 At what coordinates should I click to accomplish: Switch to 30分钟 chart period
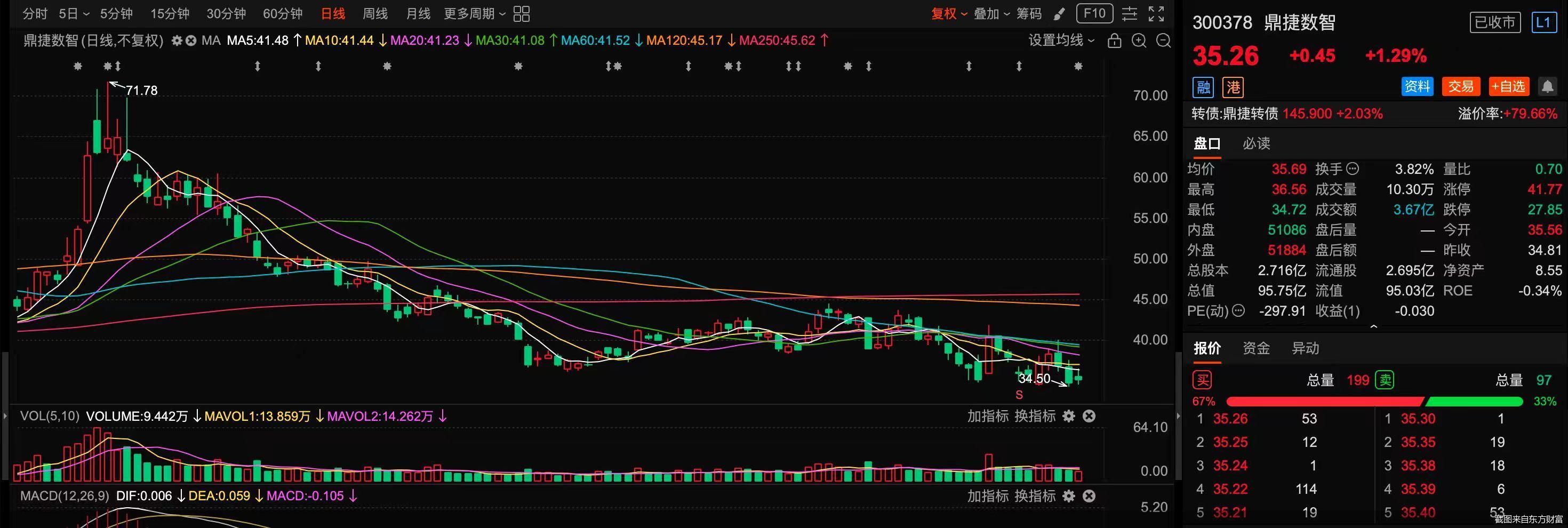click(226, 13)
